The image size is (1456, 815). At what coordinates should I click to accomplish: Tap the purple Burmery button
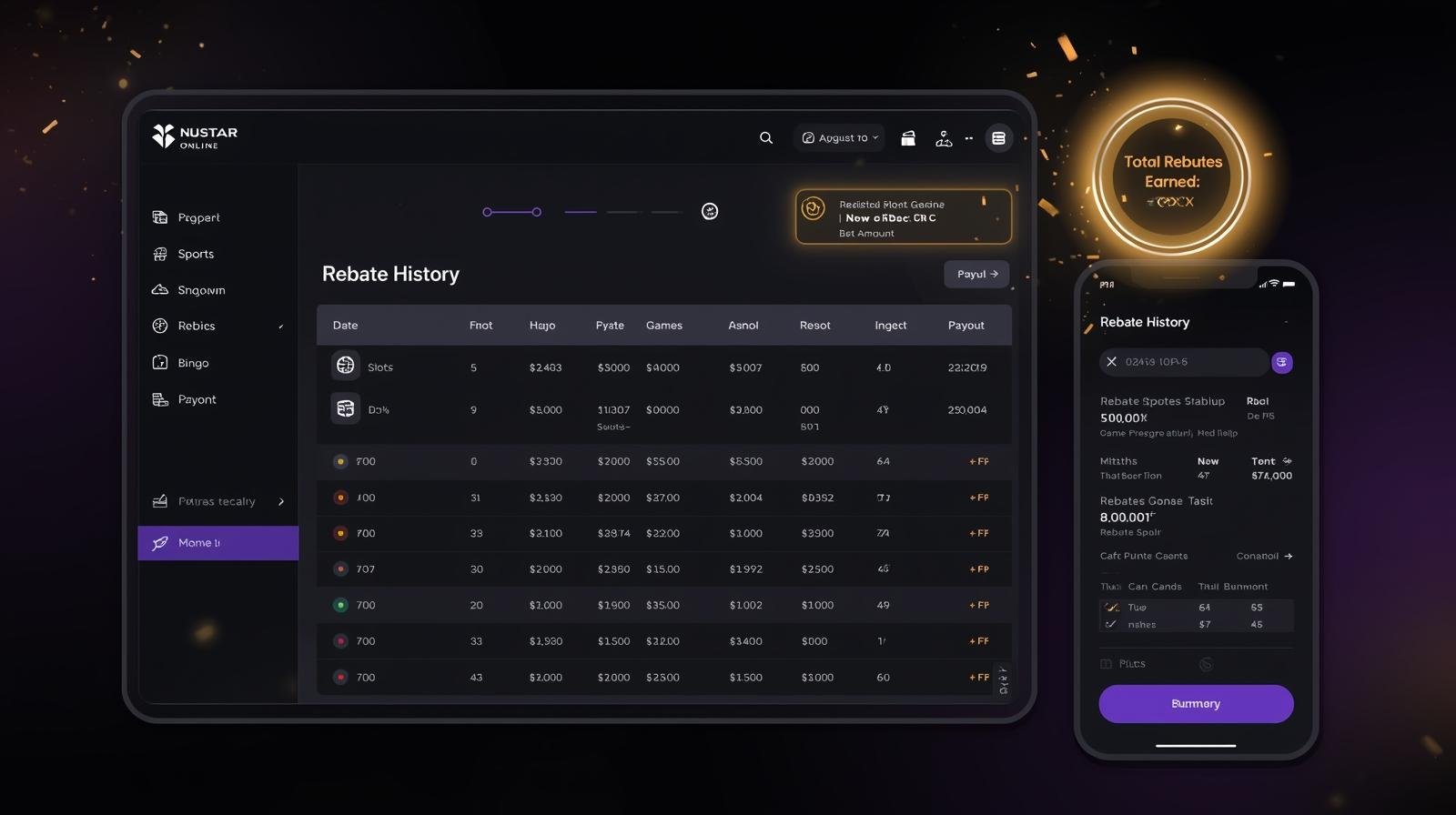click(x=1196, y=704)
